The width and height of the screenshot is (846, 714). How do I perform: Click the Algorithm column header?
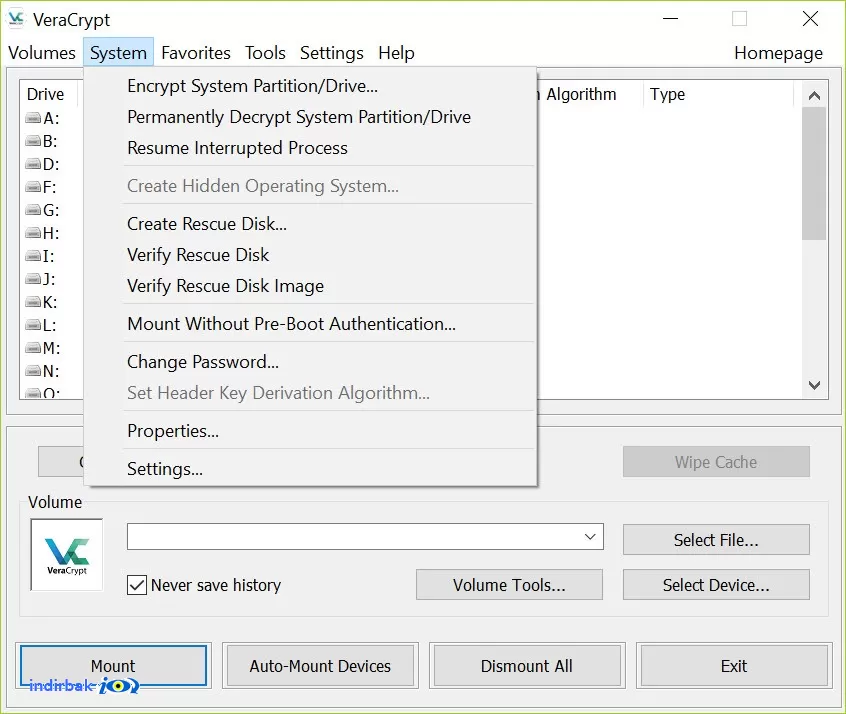click(581, 94)
